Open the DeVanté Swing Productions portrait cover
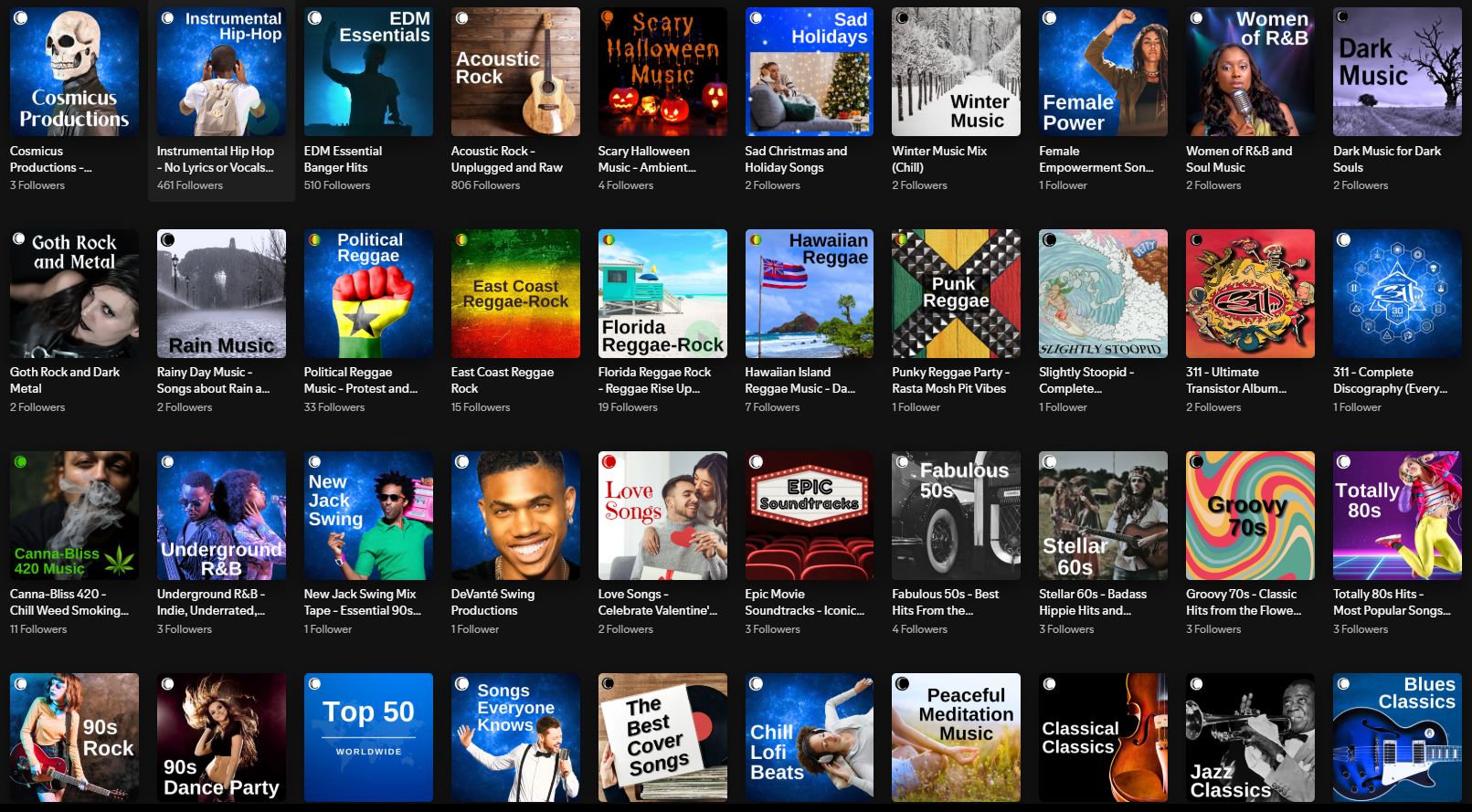Viewport: 1472px width, 812px height. pyautogui.click(x=515, y=515)
